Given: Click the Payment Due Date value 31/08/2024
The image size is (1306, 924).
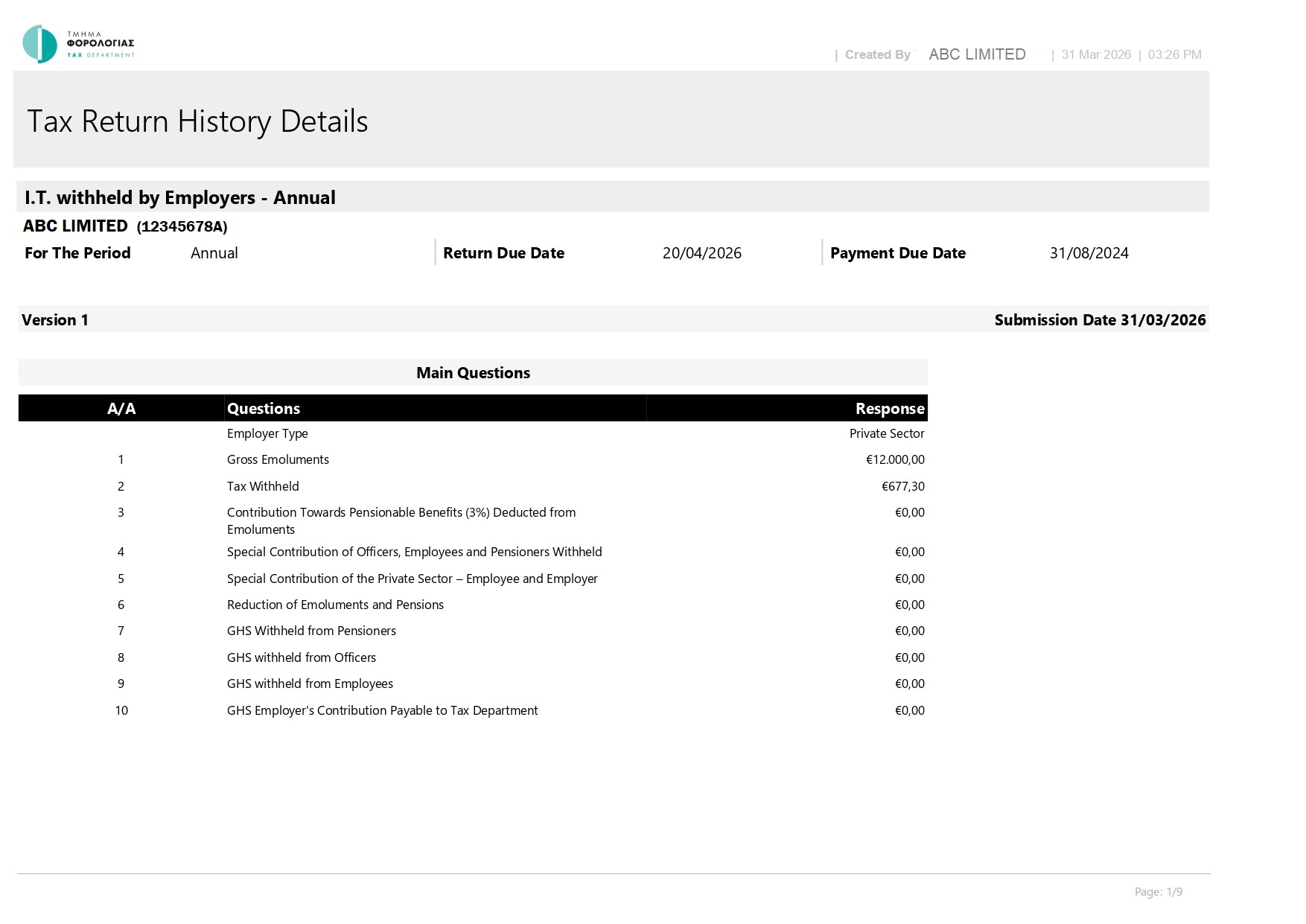Looking at the screenshot, I should 1089,253.
